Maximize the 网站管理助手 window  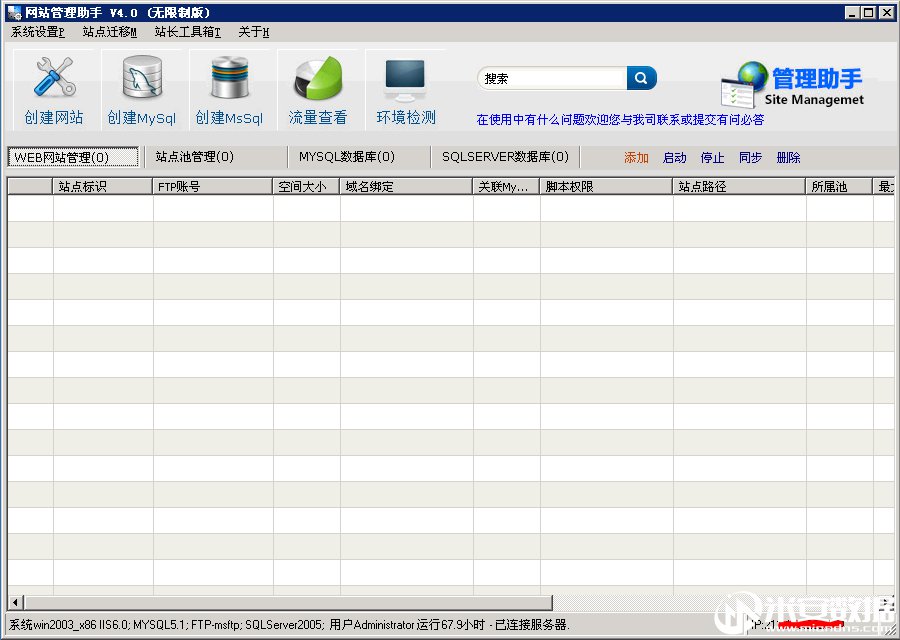pyautogui.click(x=868, y=12)
